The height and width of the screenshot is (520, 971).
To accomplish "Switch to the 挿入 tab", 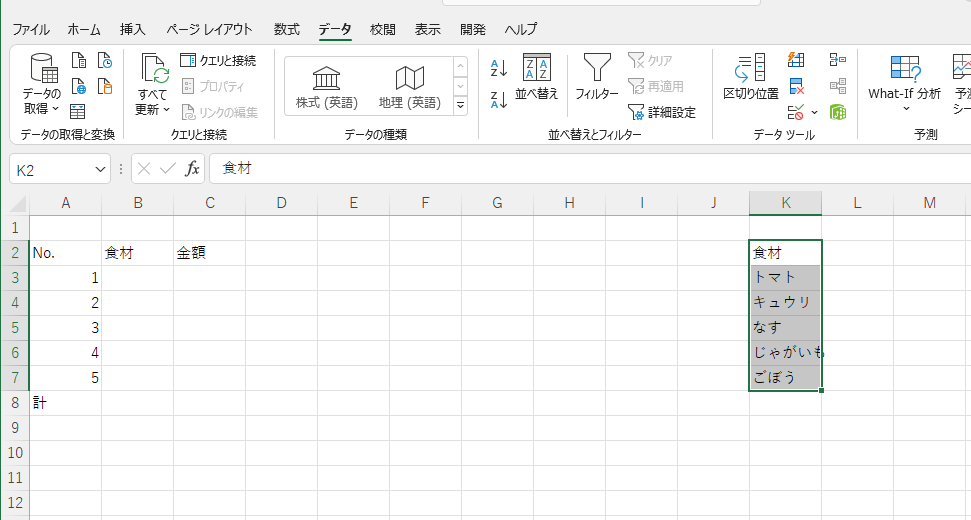I will [x=133, y=29].
